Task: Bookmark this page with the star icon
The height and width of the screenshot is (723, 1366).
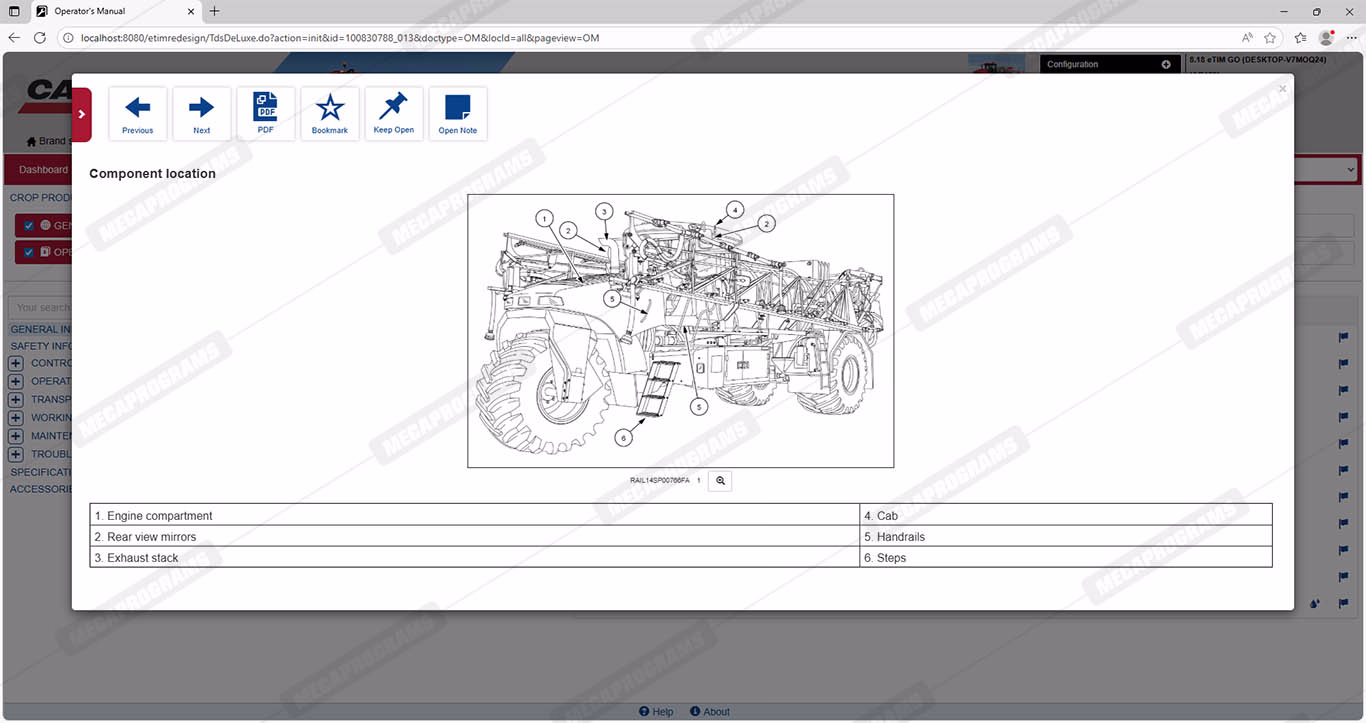Action: coord(330,114)
